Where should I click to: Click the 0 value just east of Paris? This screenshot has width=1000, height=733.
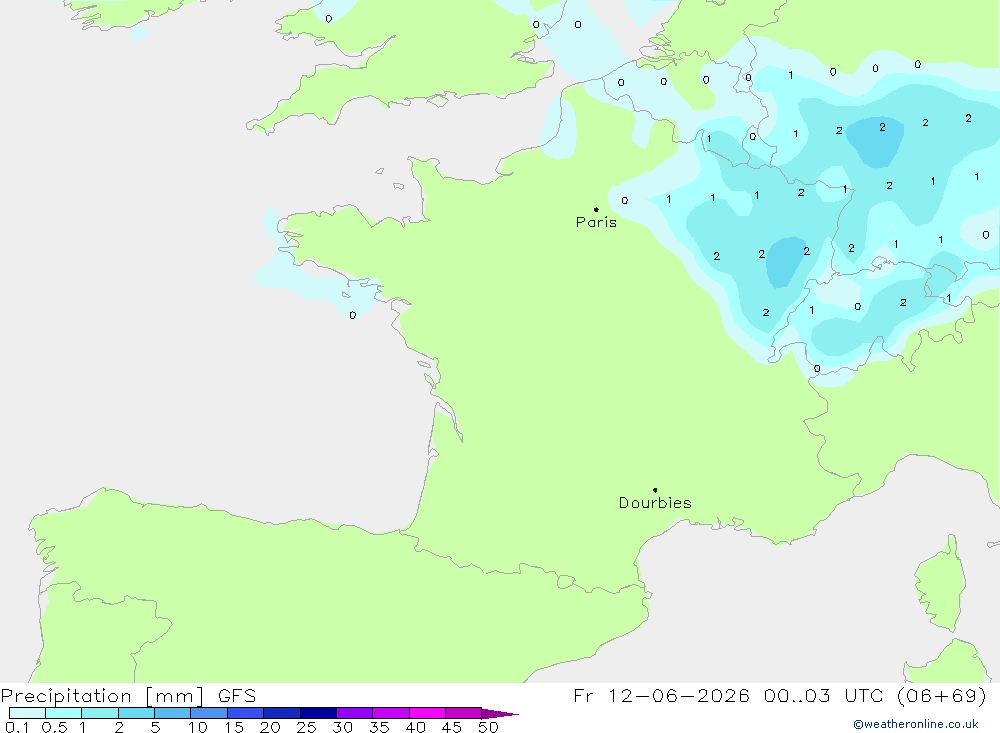point(624,200)
